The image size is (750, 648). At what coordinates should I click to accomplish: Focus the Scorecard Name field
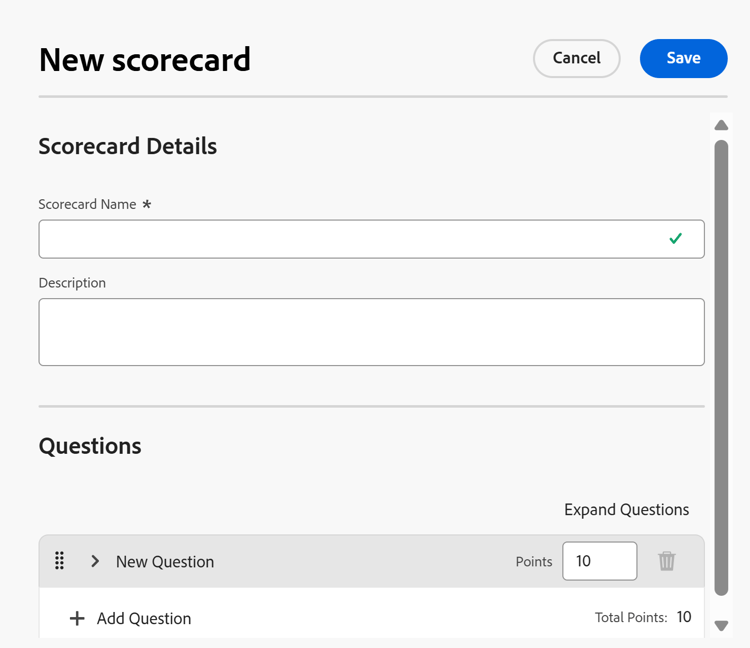[372, 239]
